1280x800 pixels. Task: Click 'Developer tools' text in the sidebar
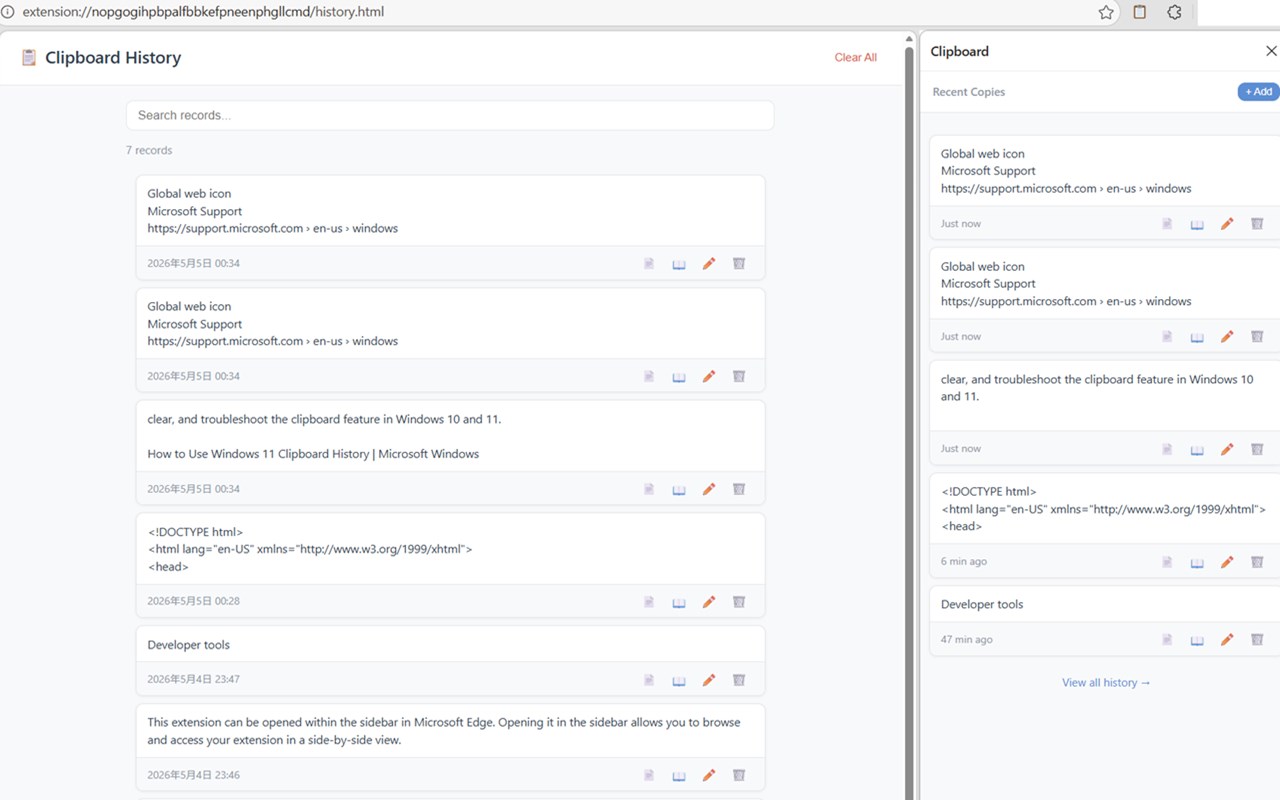pos(982,604)
